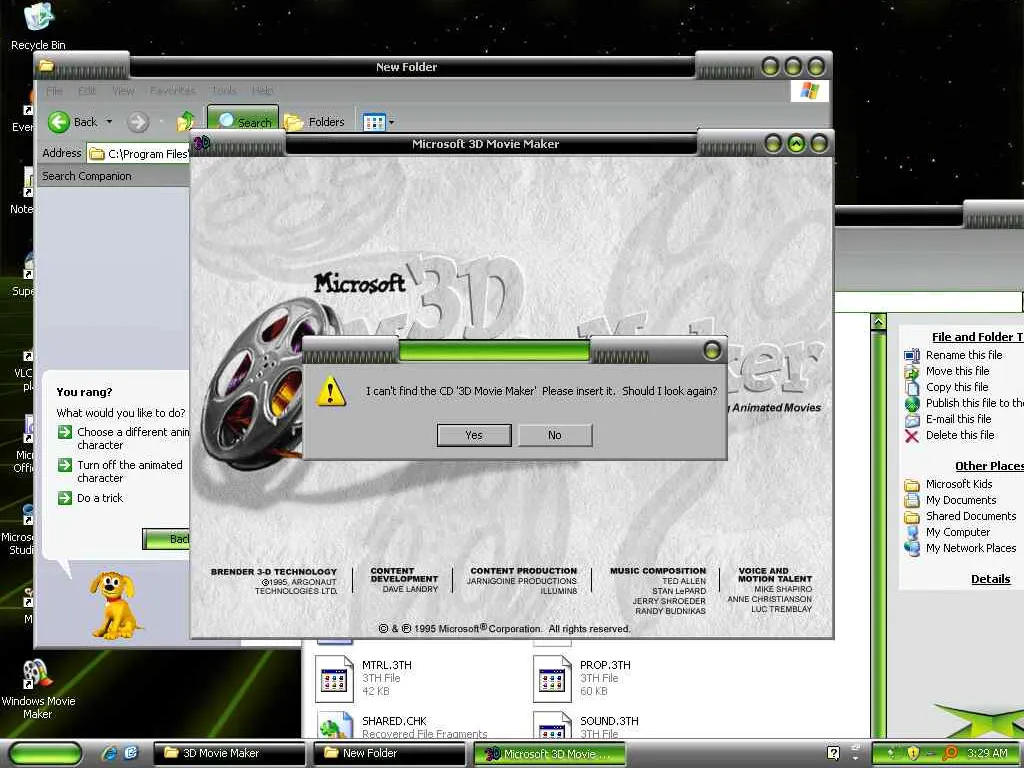Go Back in New Folder window

(x=72, y=121)
